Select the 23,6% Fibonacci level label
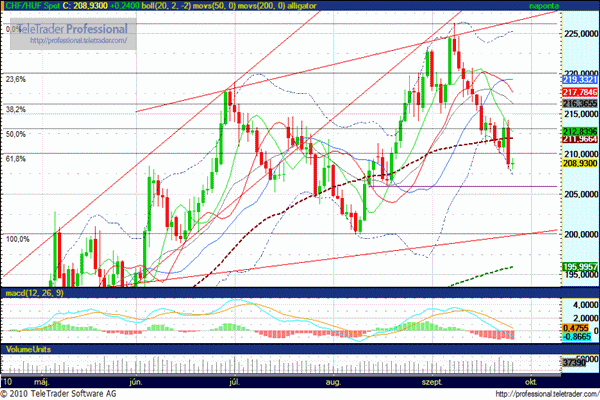The image size is (600, 400). (x=15, y=79)
